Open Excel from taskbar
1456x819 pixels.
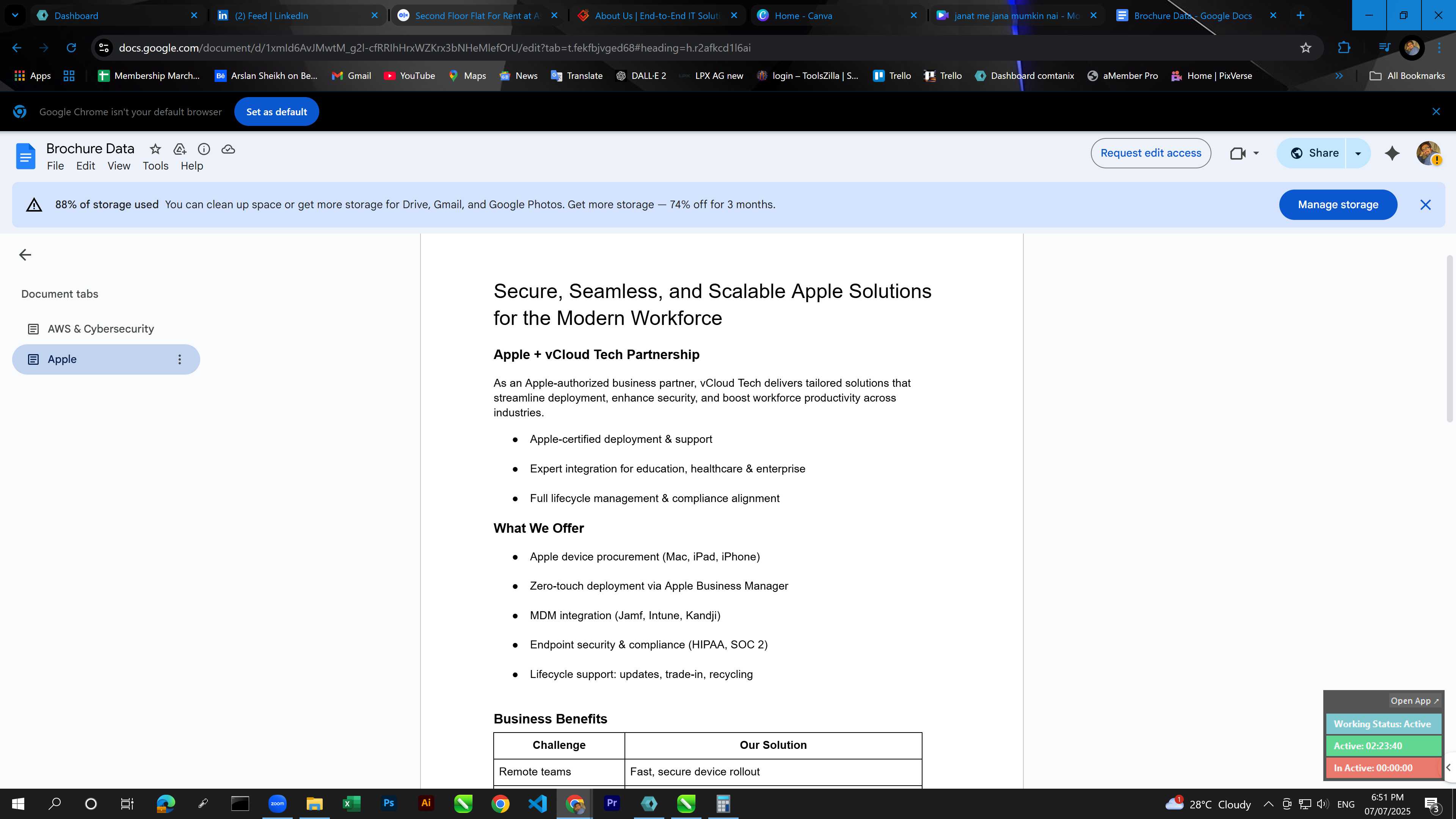tap(351, 804)
